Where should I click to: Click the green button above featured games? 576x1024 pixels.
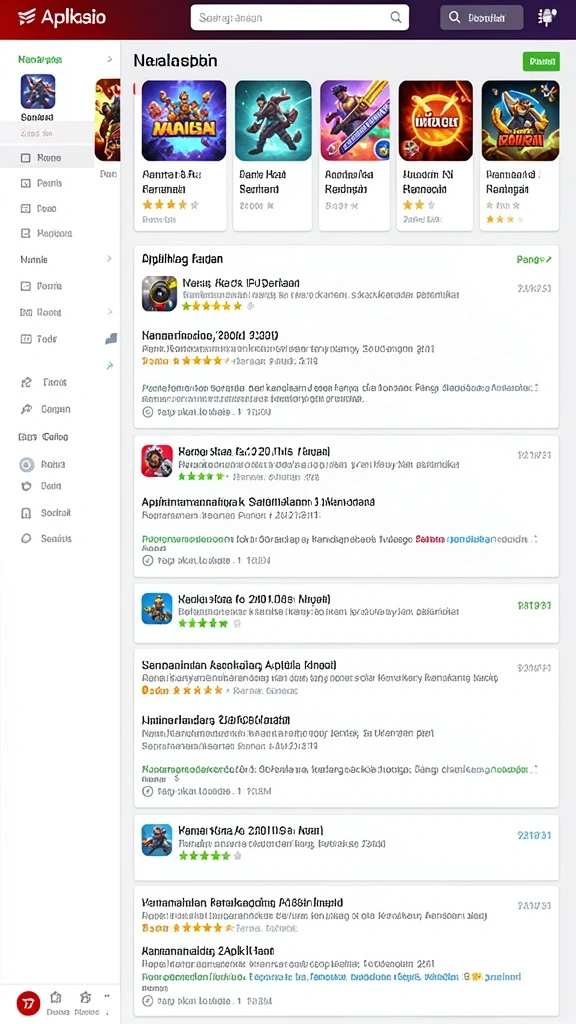point(541,61)
